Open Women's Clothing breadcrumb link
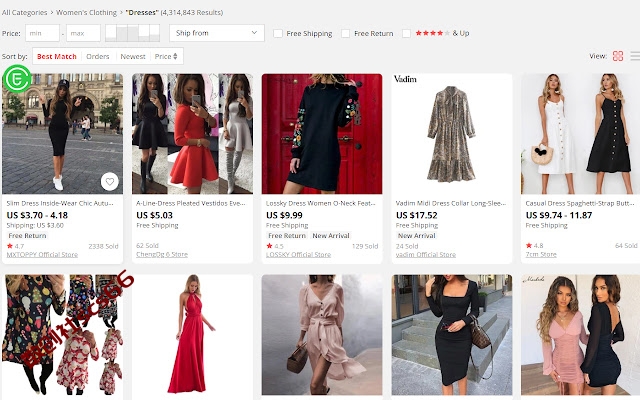The image size is (640, 400). click(x=86, y=12)
